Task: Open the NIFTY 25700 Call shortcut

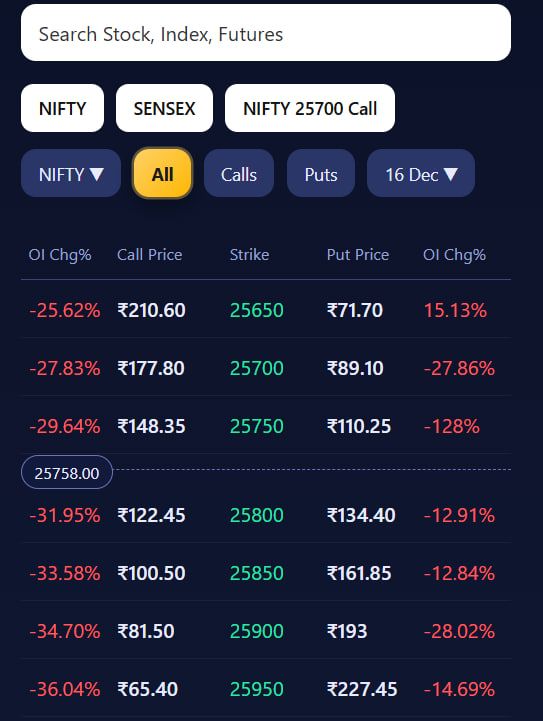Action: click(310, 109)
